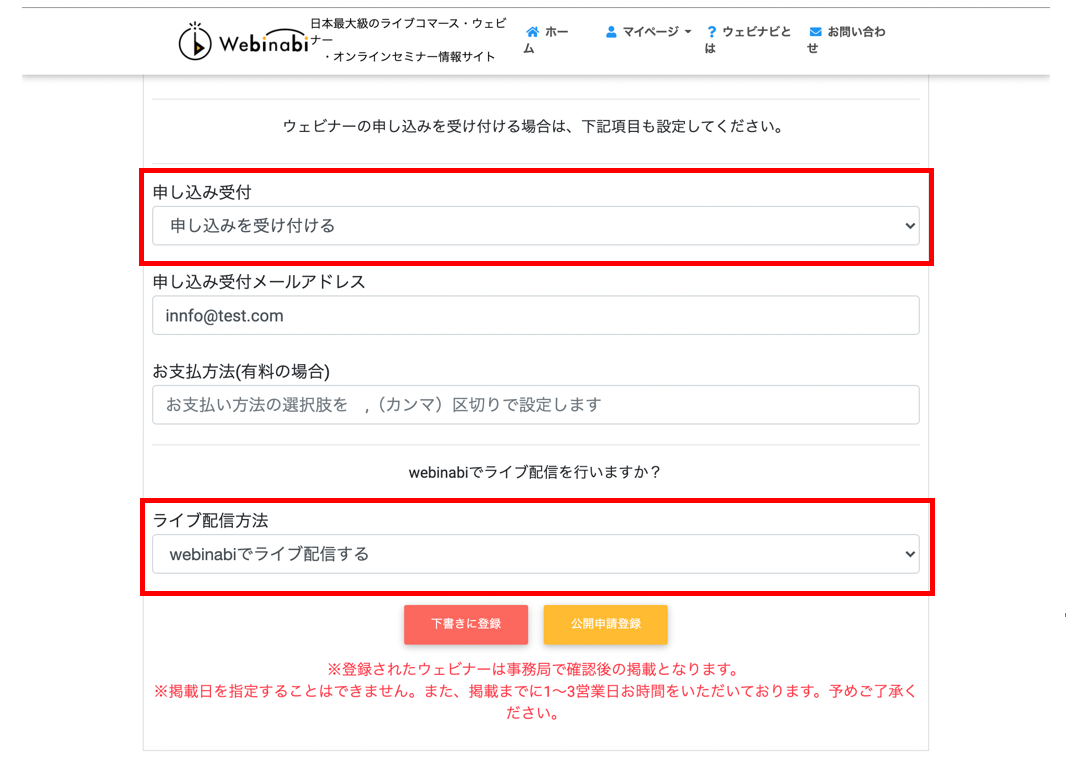Click the envelope icon in the header
Viewport: 1067px width, 763px height.
[x=815, y=32]
